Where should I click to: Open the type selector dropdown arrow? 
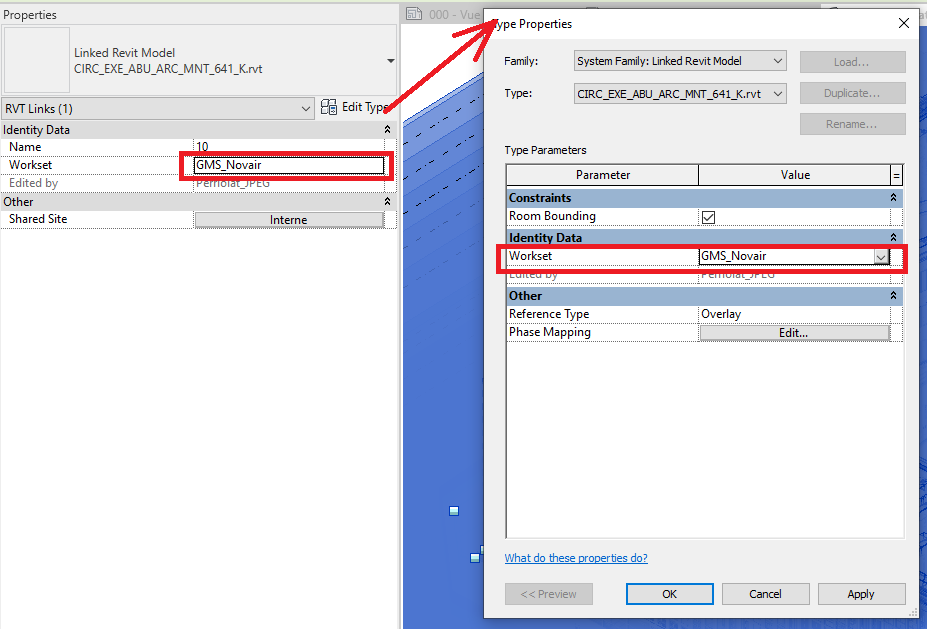pyautogui.click(x=390, y=61)
